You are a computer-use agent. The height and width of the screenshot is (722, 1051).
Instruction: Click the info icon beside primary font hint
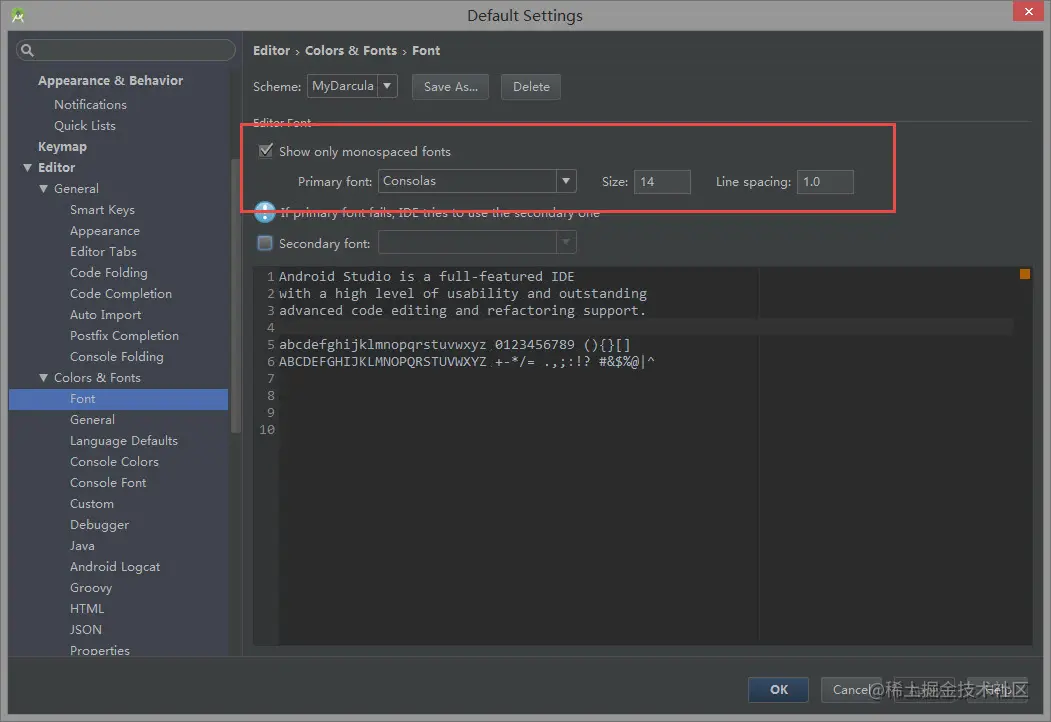coord(265,213)
